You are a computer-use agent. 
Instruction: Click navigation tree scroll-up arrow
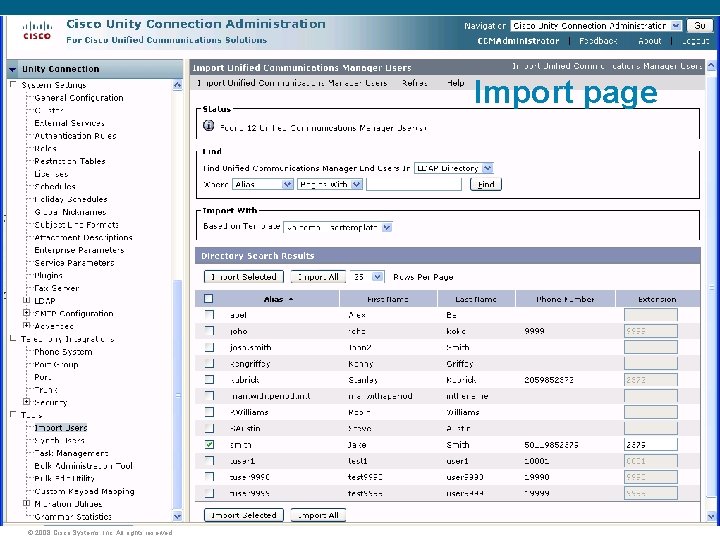pos(178,85)
